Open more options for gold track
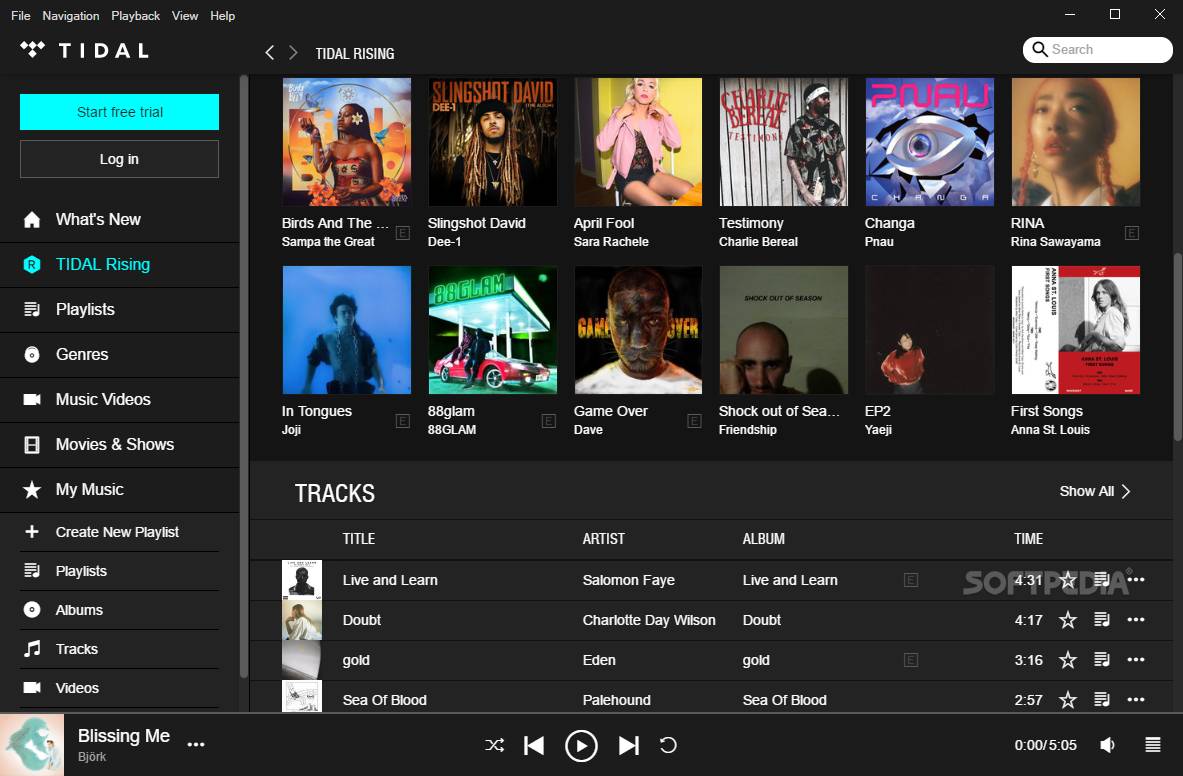1183x776 pixels. point(1135,660)
